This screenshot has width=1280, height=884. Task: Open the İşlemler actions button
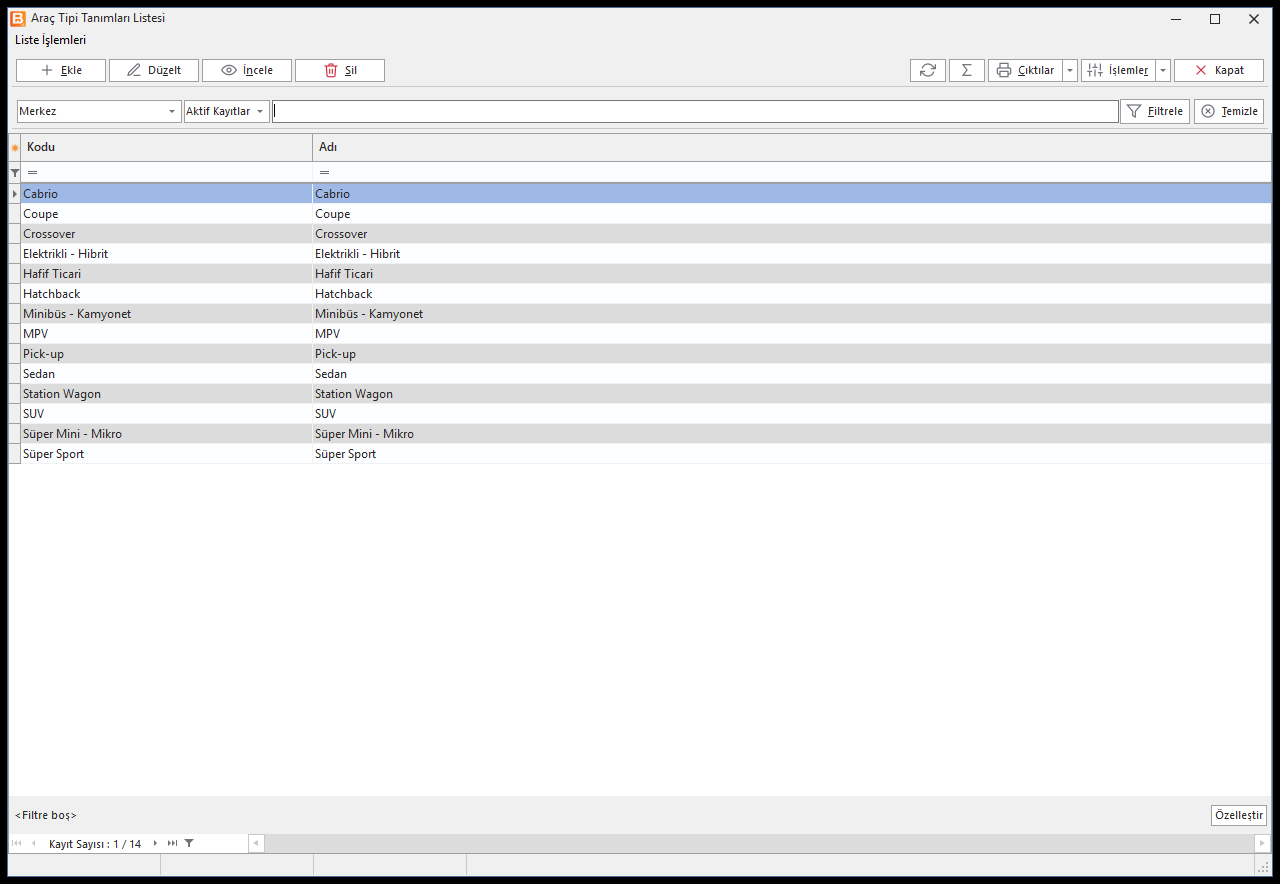tap(1118, 70)
